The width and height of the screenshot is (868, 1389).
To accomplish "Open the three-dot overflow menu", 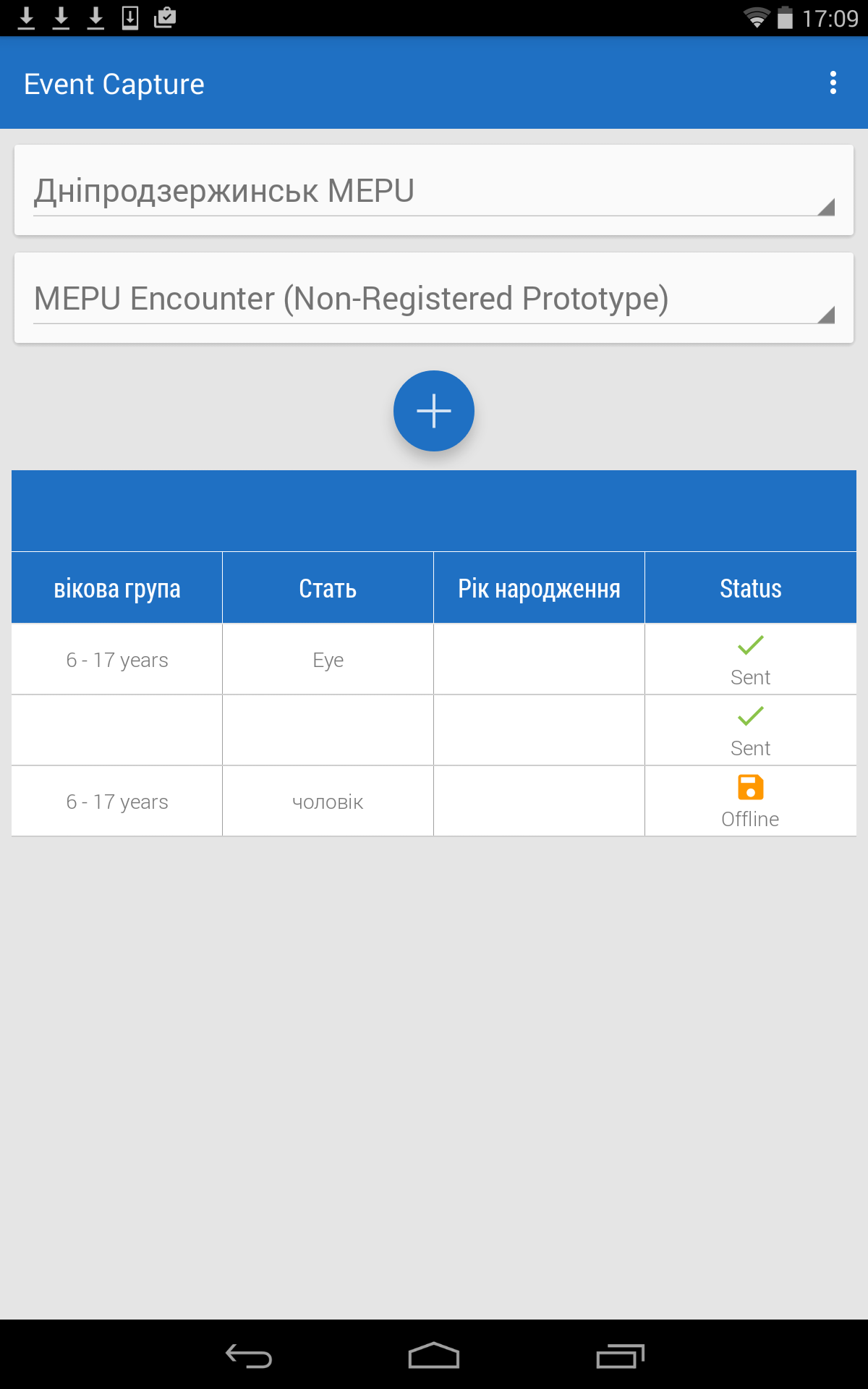I will point(833,83).
